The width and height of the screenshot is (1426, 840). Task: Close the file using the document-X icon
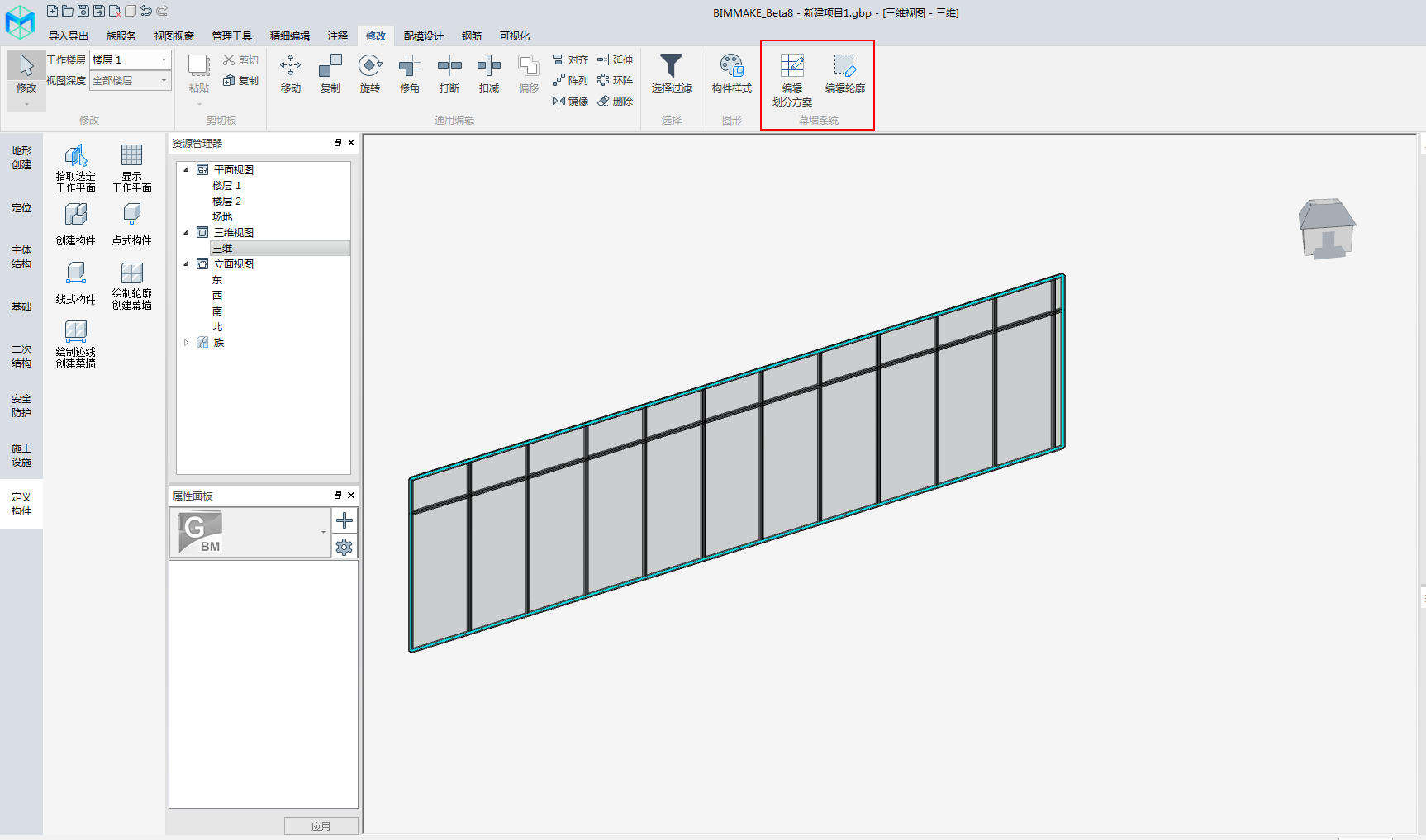(115, 11)
